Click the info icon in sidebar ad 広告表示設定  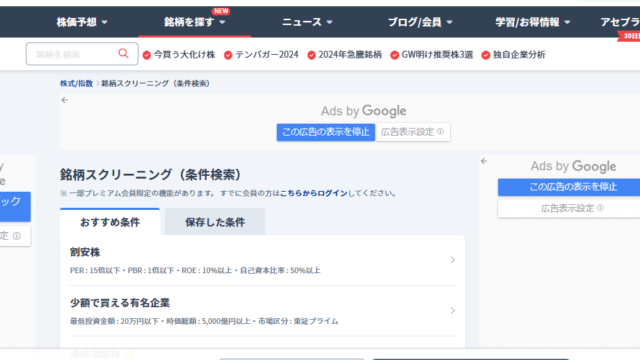click(600, 208)
